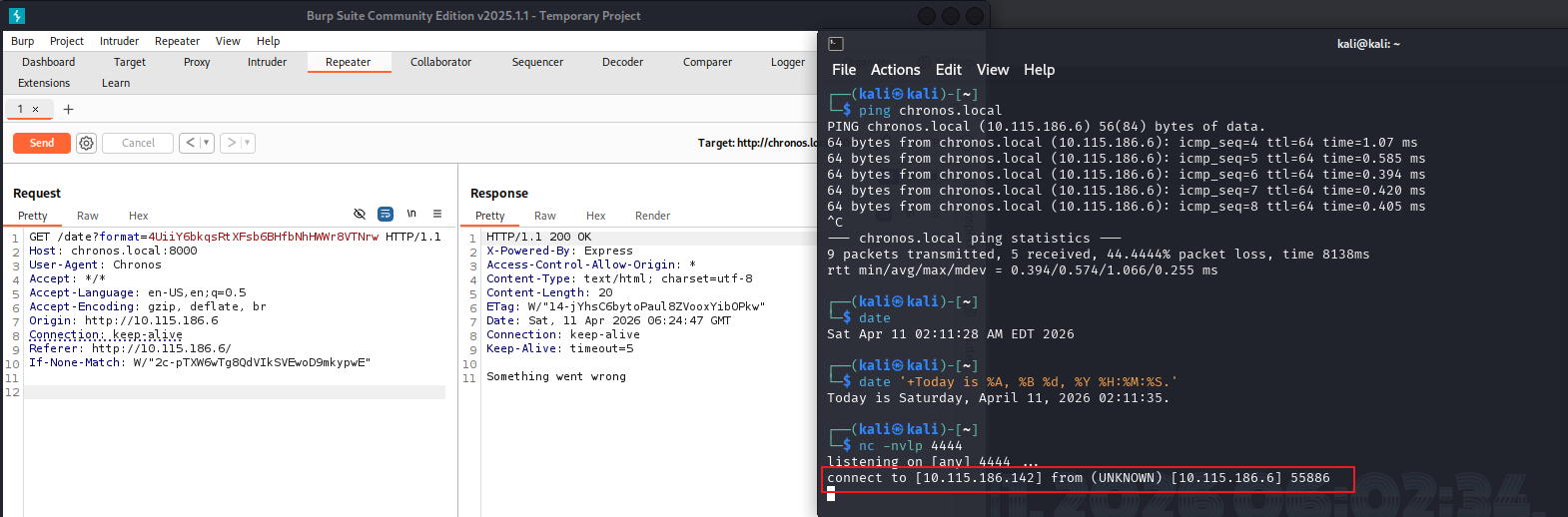Switch to the Extensions tab
Viewport: 1568px width, 517px height.
pyautogui.click(x=44, y=83)
